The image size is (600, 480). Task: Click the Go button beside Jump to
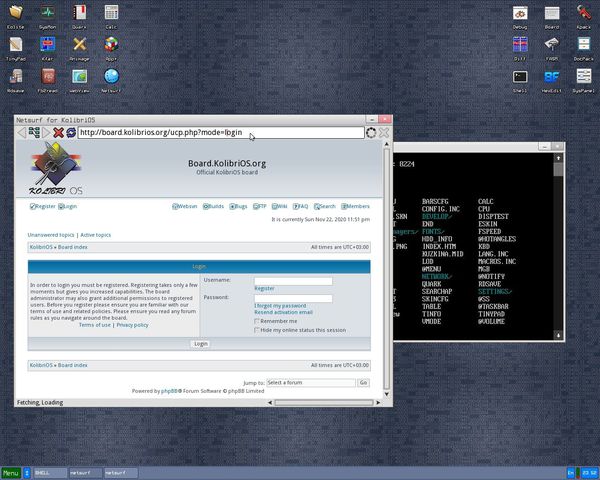[363, 382]
